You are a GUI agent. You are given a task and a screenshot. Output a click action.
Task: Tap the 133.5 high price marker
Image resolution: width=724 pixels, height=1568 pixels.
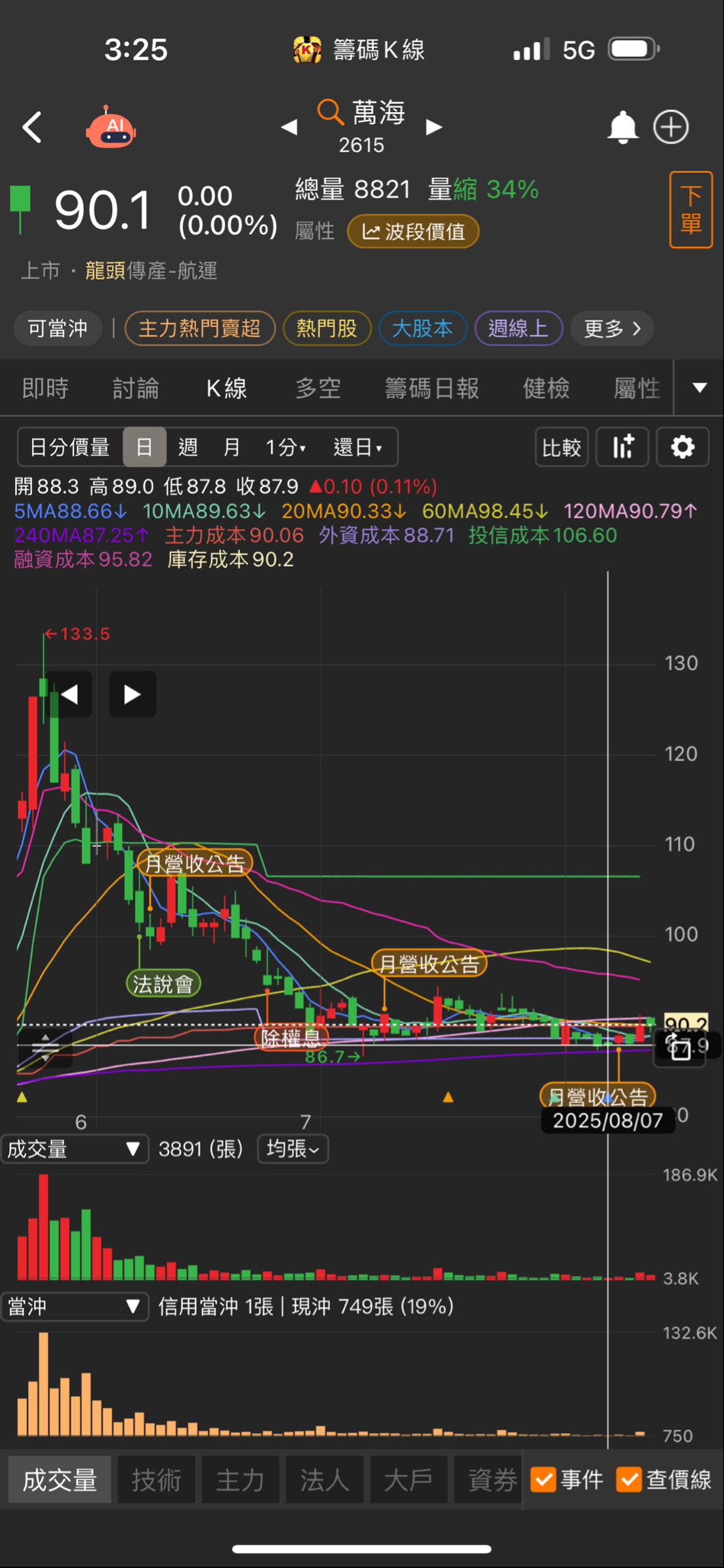click(77, 634)
